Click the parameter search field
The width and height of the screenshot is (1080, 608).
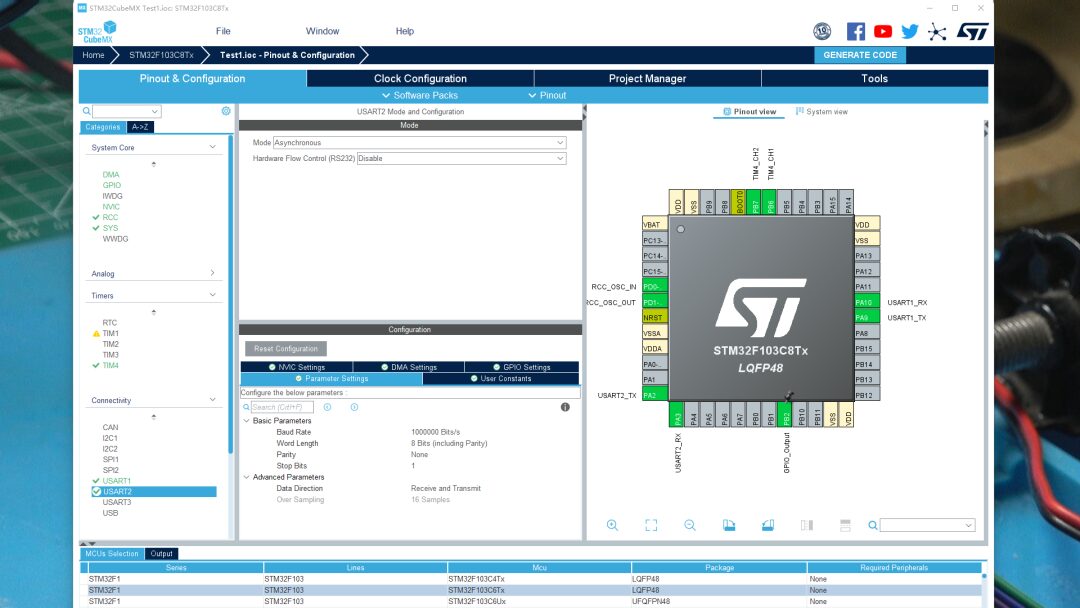click(281, 407)
